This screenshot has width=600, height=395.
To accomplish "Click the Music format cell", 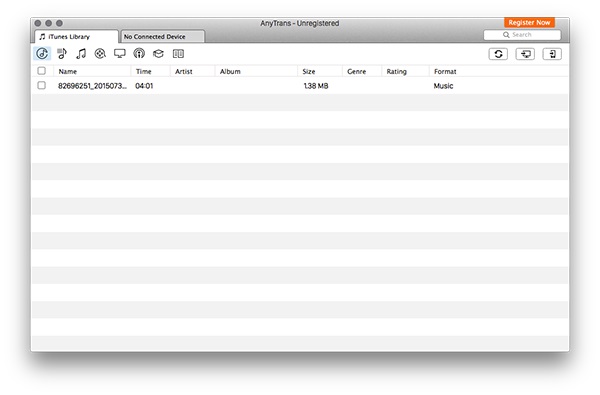I will [x=443, y=86].
